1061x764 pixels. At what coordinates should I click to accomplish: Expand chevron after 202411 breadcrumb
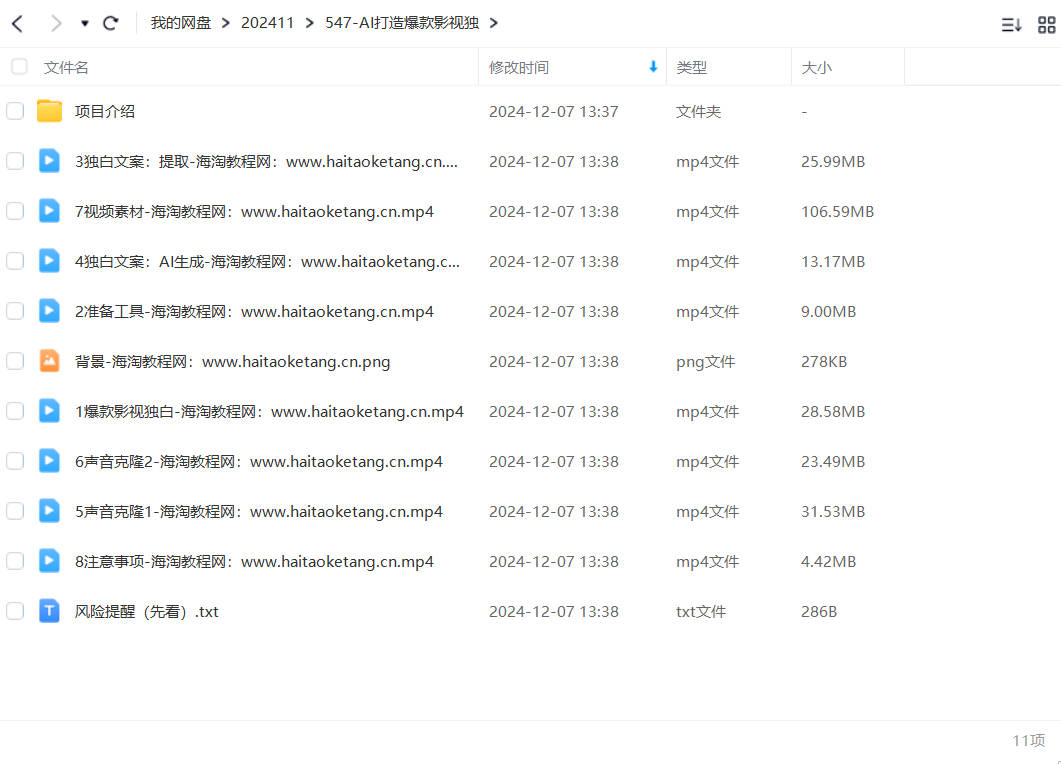tap(310, 23)
